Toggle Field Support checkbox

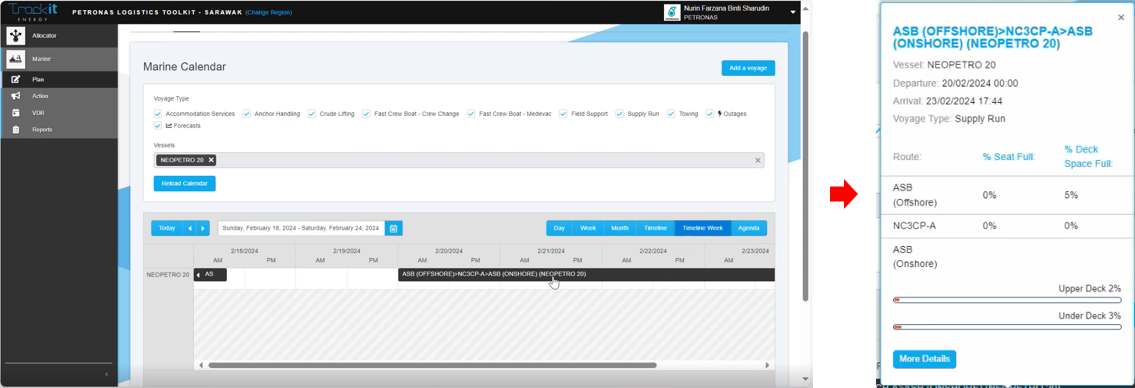coord(563,114)
